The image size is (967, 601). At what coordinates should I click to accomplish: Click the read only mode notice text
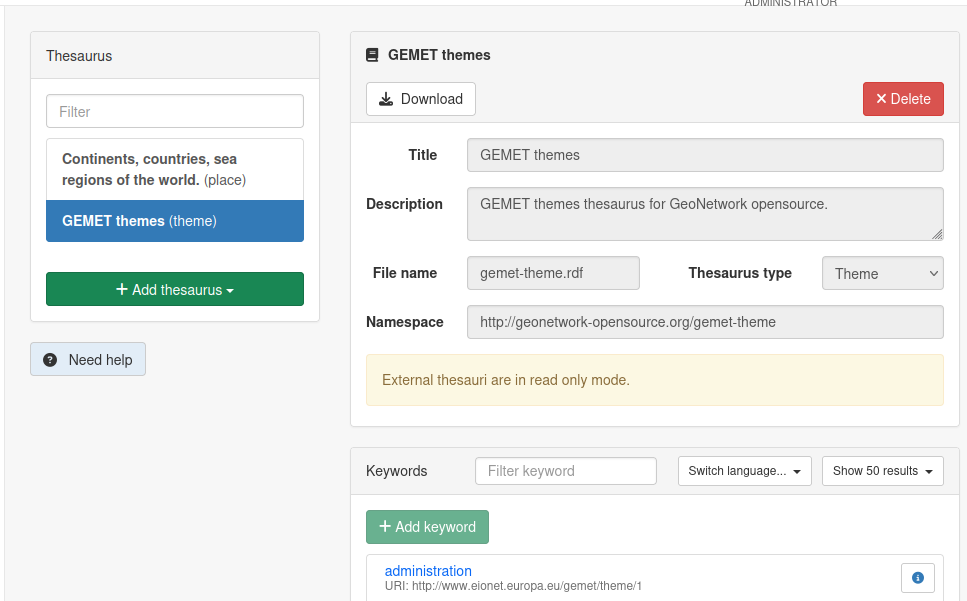[x=506, y=380]
